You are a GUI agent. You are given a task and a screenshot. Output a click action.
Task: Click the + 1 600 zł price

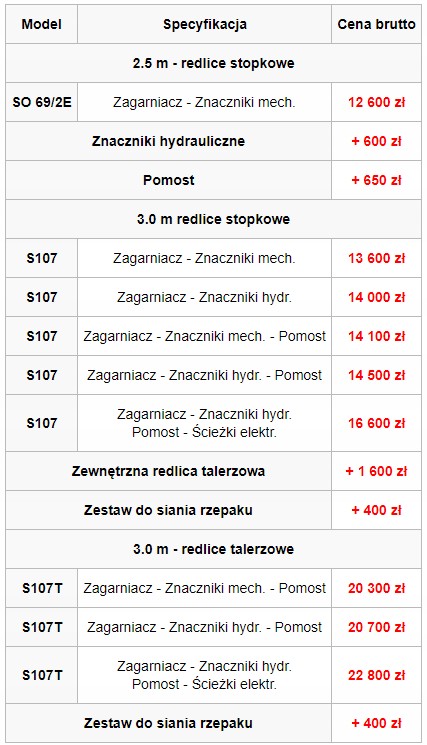(x=376, y=471)
